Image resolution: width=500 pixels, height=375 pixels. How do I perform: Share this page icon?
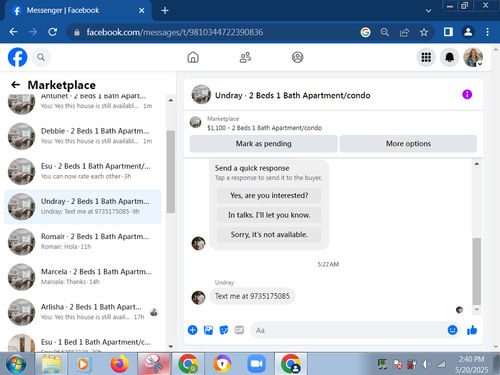(x=404, y=32)
